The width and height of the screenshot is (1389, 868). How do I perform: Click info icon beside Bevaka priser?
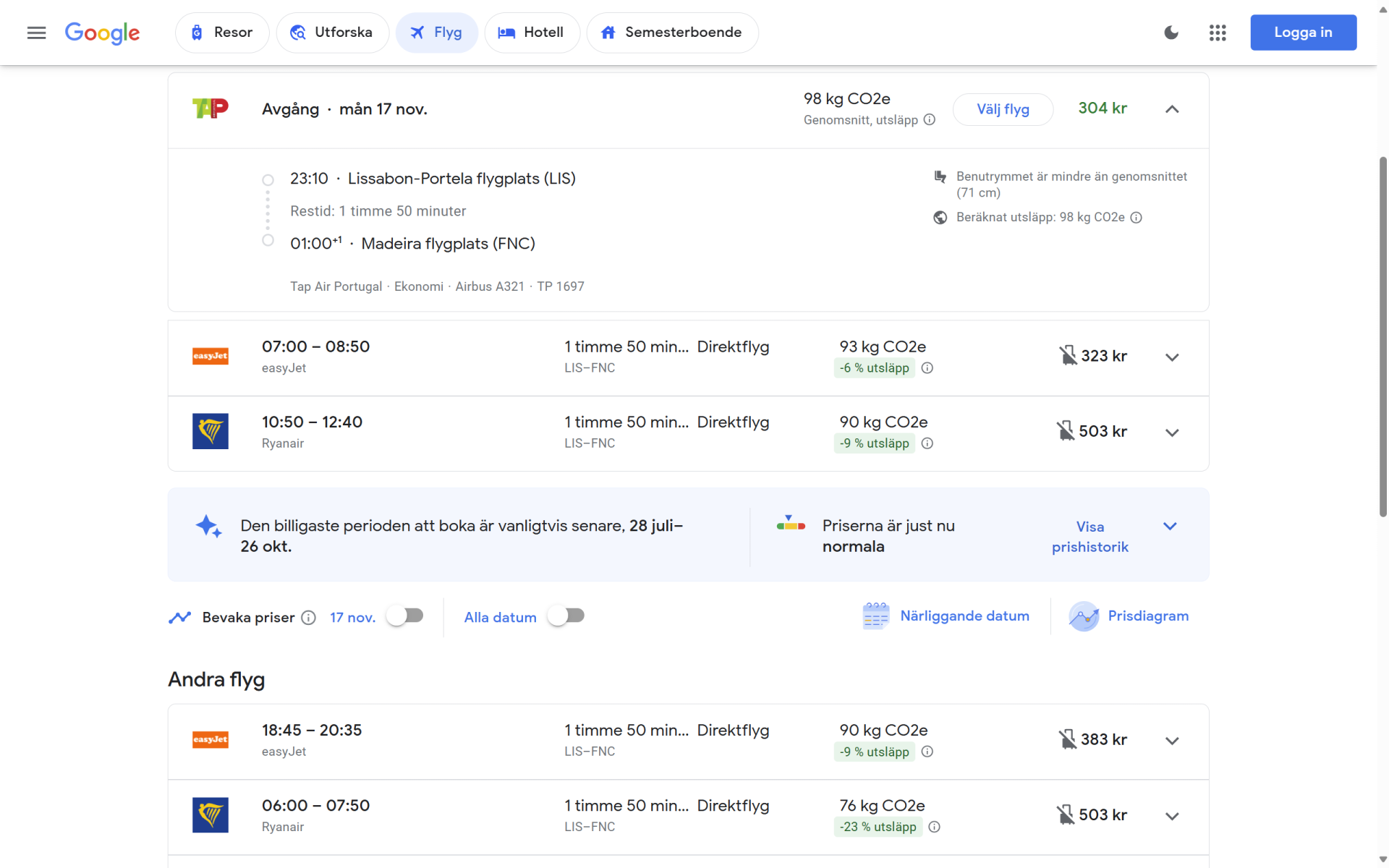[309, 618]
